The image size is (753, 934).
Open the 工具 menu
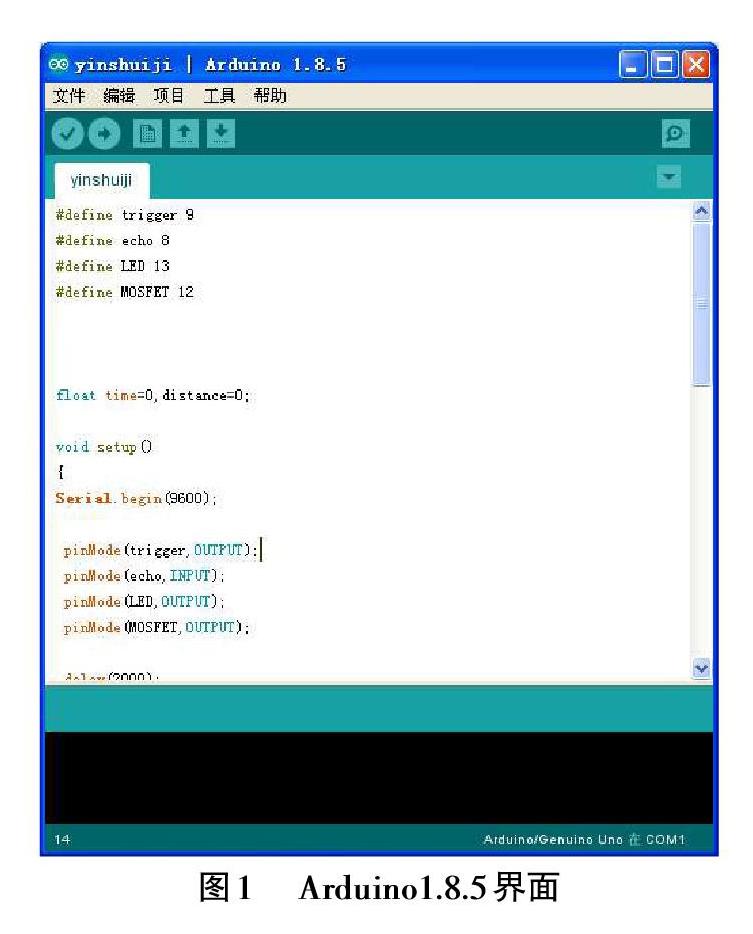[219, 95]
